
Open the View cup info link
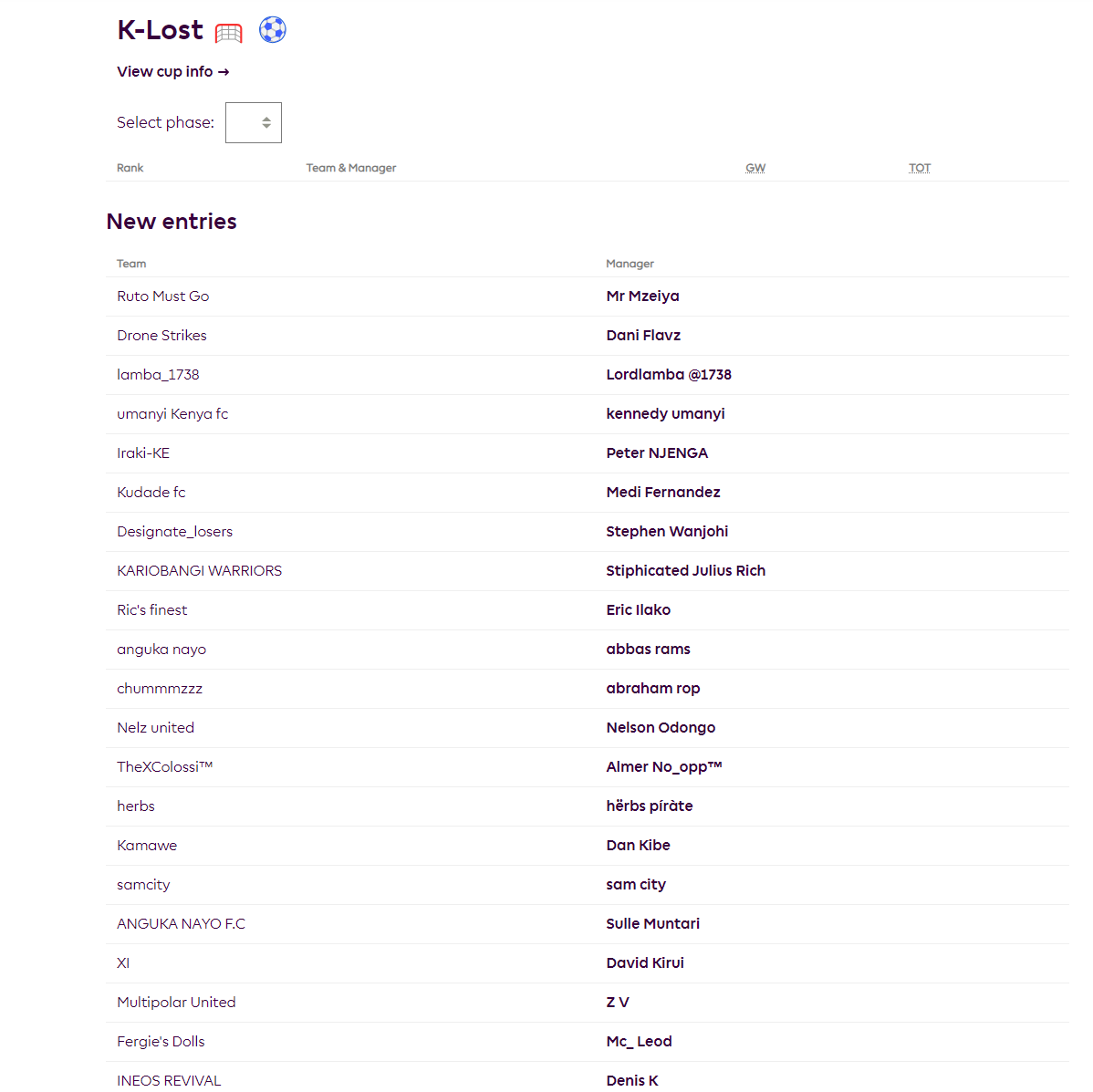click(x=172, y=72)
